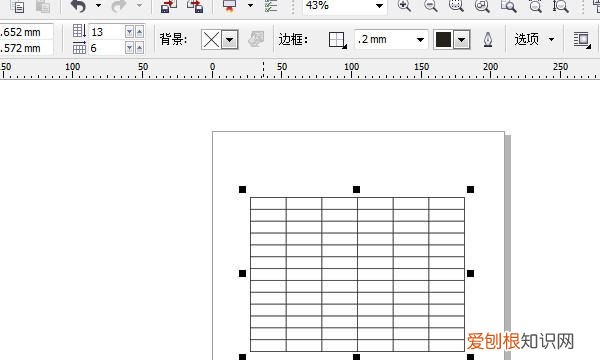Click the table rows grid icon
This screenshot has height=360, width=600.
coord(80,31)
